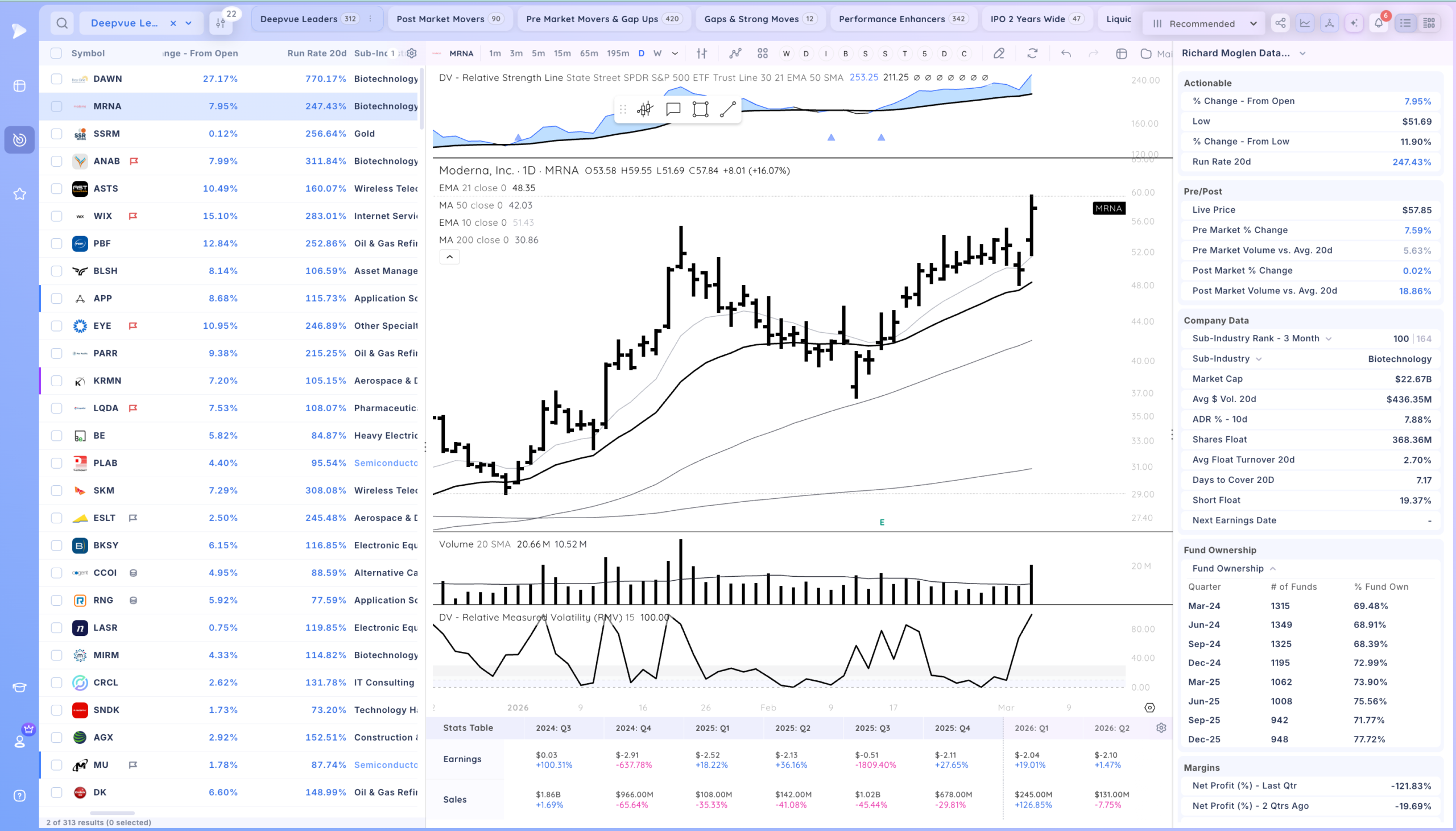Select the 65m timeframe button

point(589,53)
